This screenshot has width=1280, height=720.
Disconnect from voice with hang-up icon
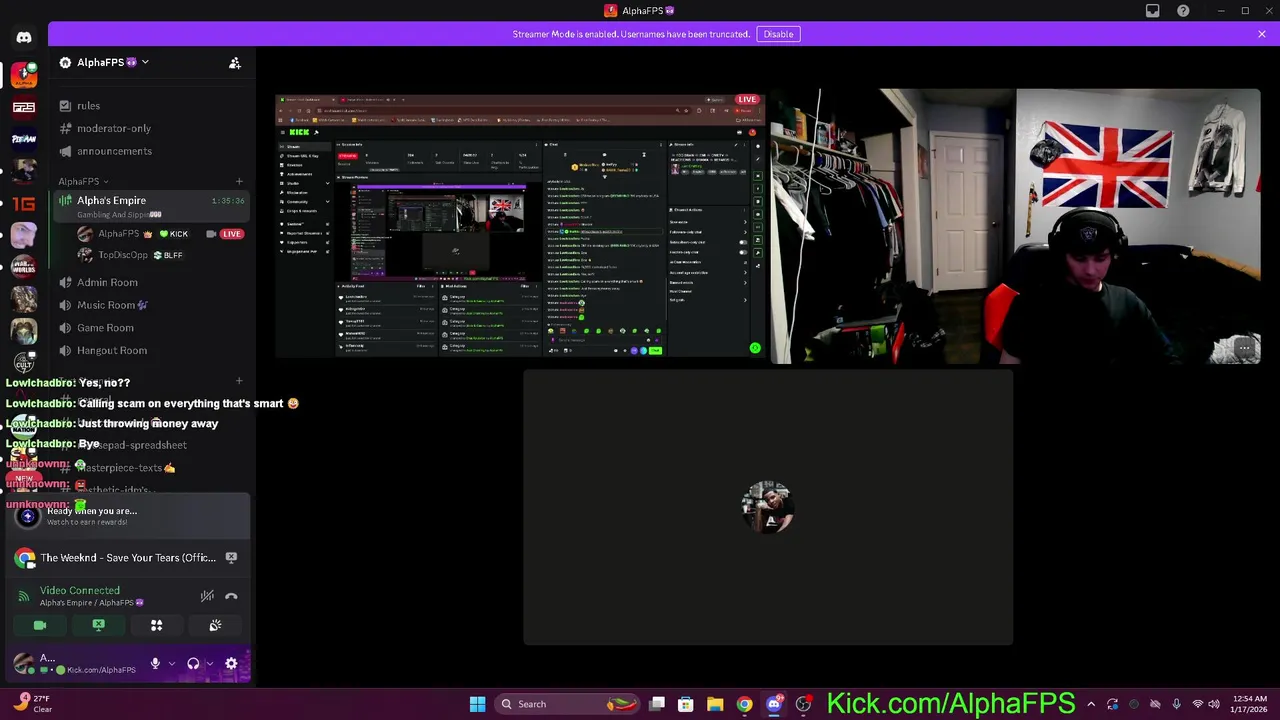(x=231, y=596)
